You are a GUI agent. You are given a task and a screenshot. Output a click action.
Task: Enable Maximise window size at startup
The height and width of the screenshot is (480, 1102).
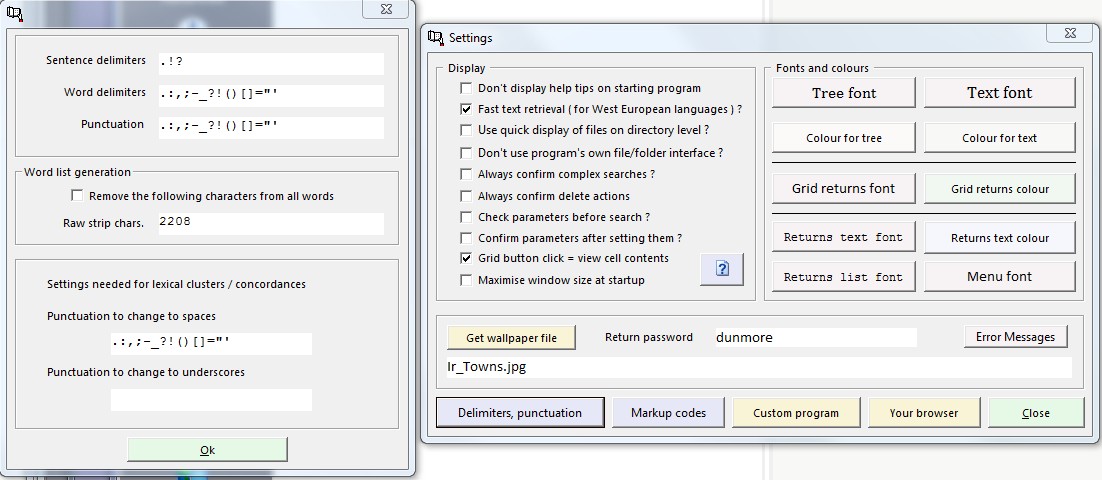(466, 280)
